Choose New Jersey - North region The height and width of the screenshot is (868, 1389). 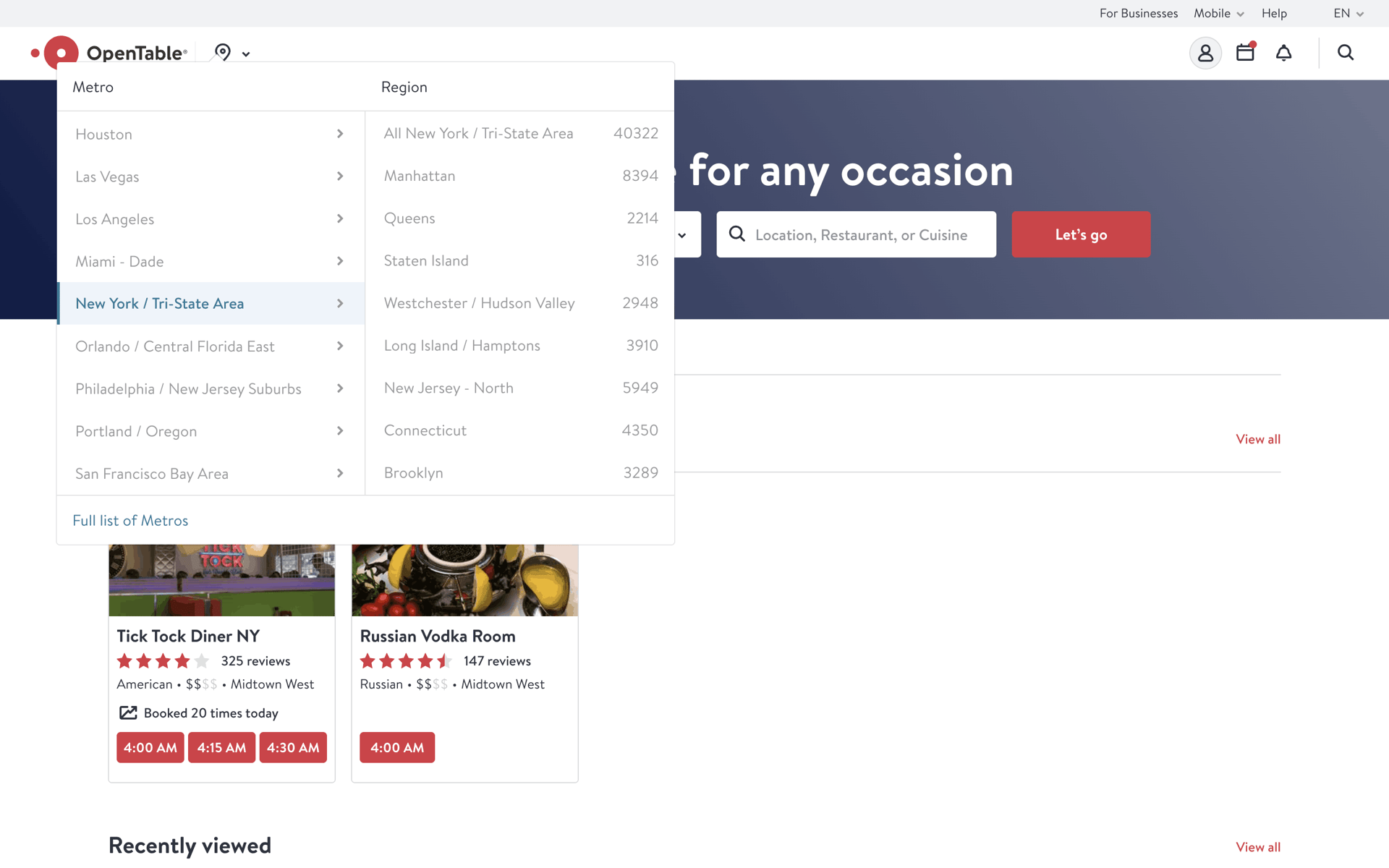coord(520,388)
